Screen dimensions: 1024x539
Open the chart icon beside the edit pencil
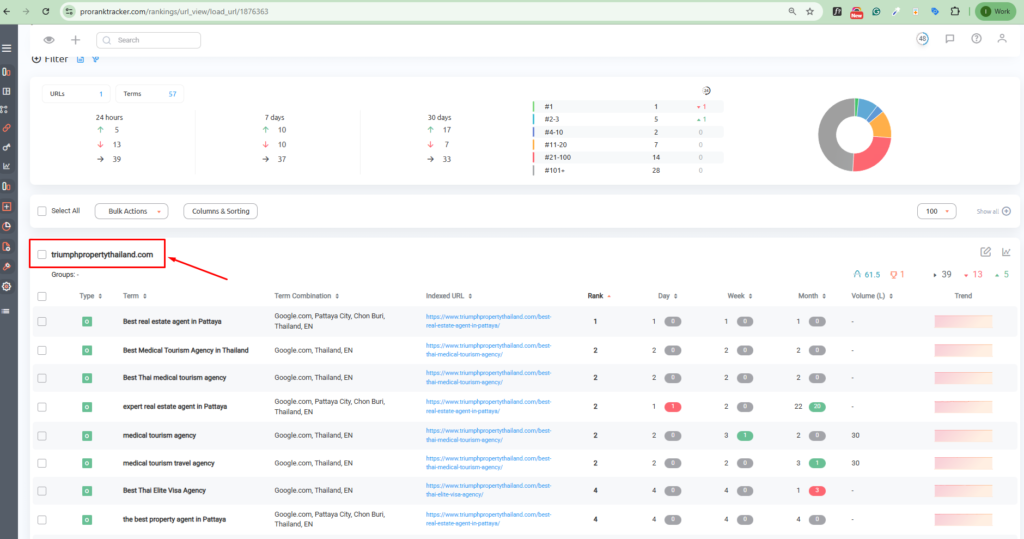[1006, 252]
